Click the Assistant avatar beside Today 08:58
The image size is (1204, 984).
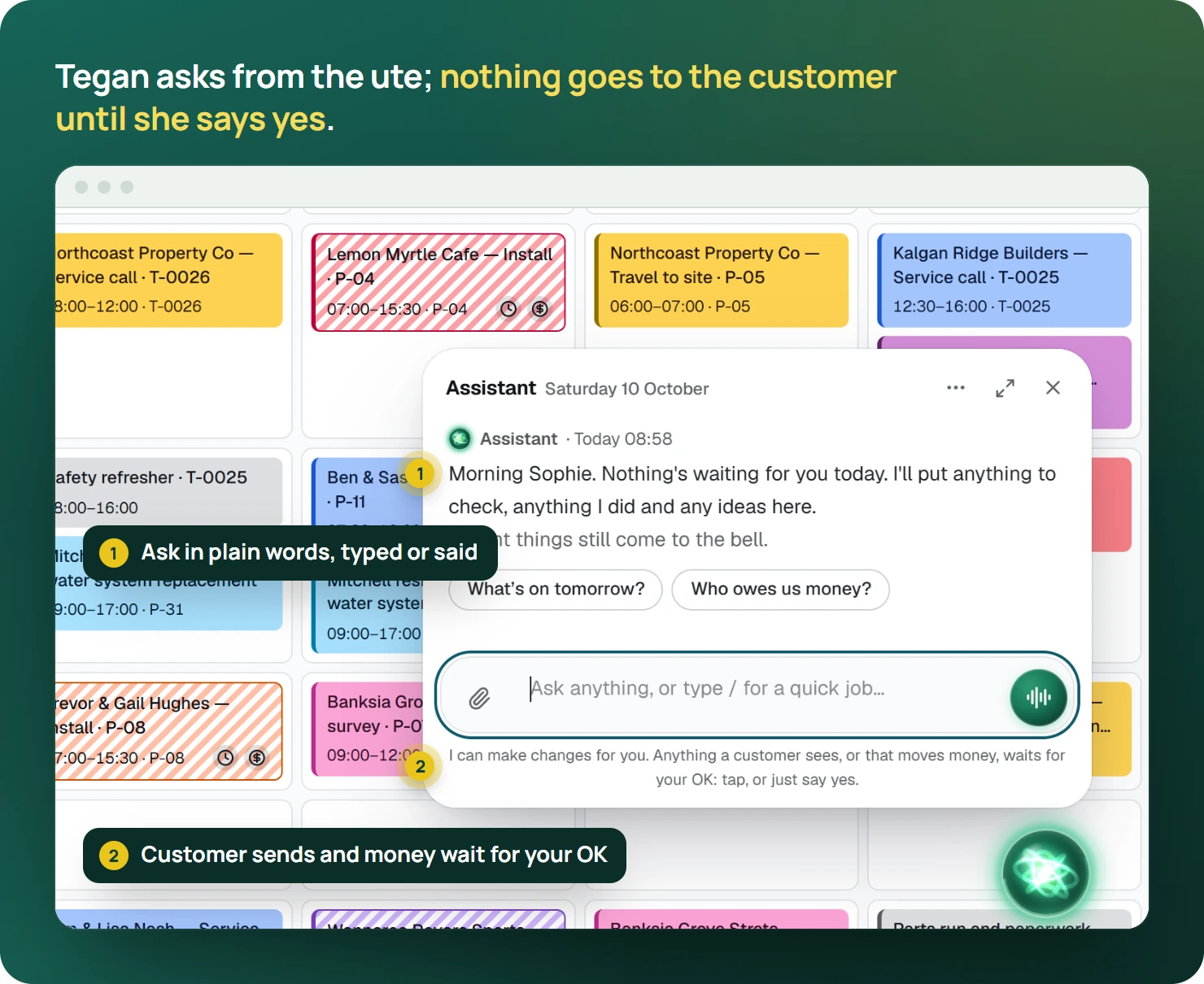[460, 439]
